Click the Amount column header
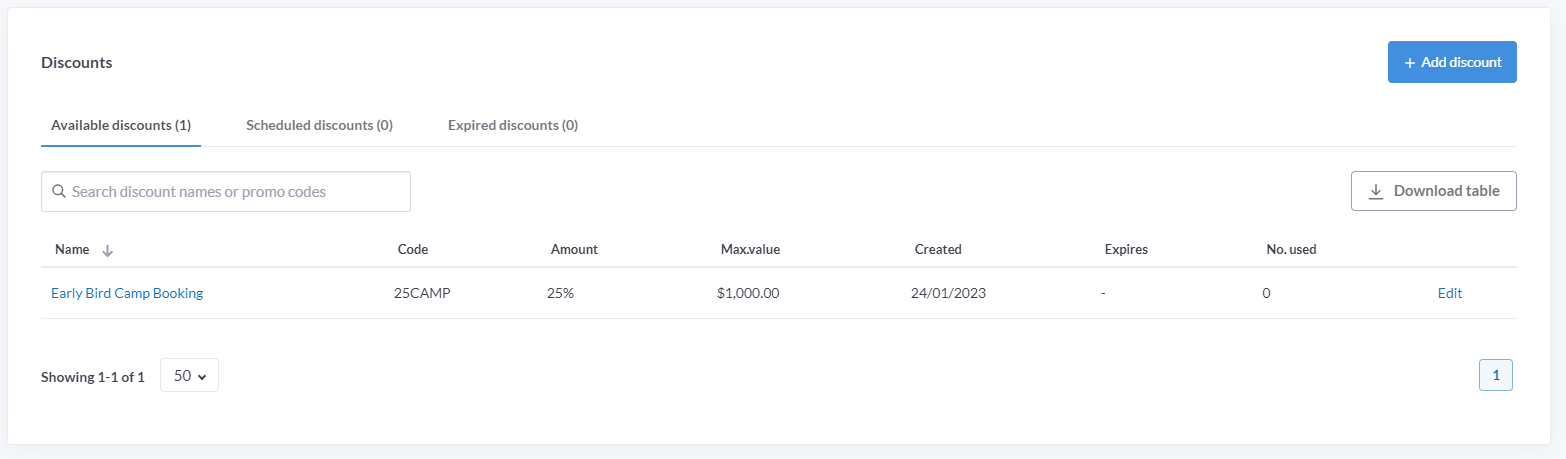The image size is (1566, 459). tap(574, 249)
